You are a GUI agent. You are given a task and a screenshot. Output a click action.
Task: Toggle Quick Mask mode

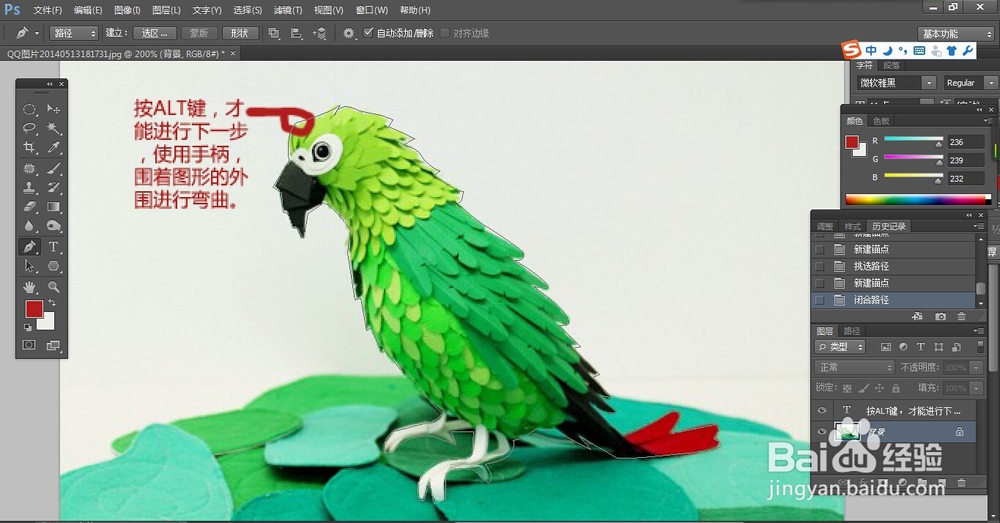(29, 345)
